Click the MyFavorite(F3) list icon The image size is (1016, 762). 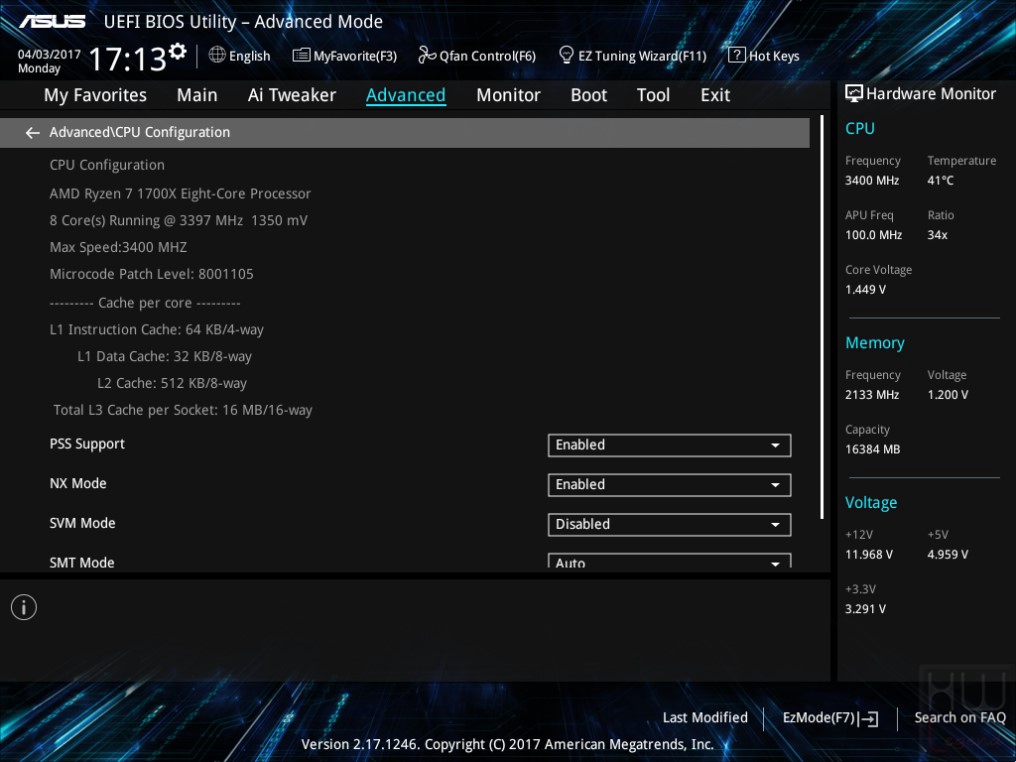pyautogui.click(x=301, y=55)
